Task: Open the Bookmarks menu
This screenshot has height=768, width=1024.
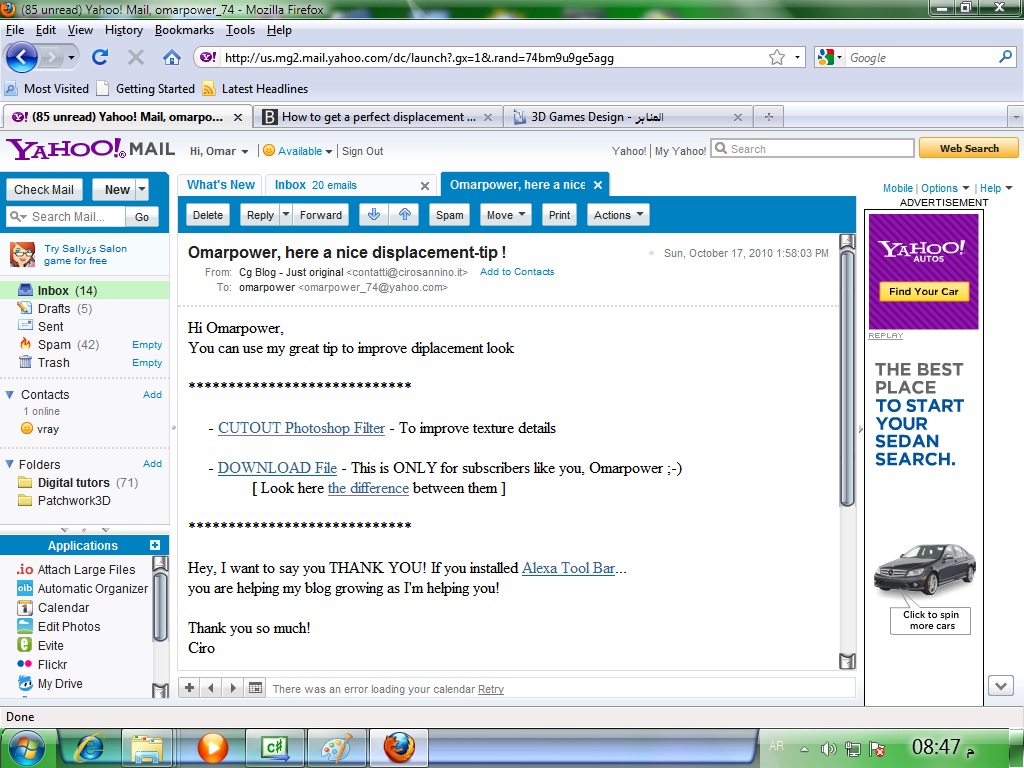Action: pyautogui.click(x=184, y=30)
